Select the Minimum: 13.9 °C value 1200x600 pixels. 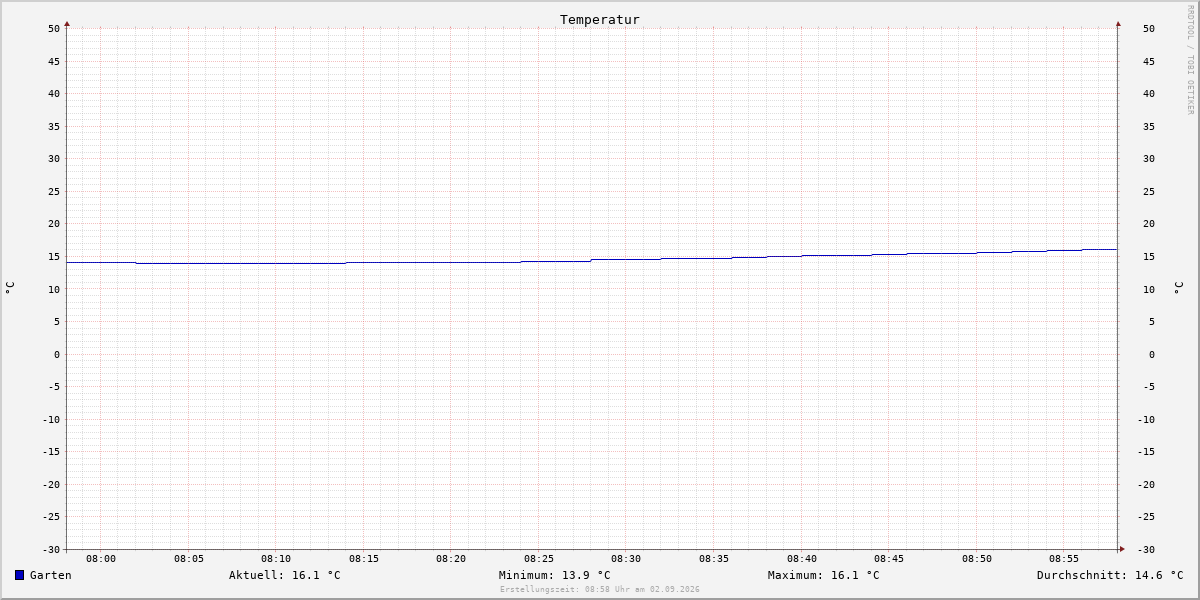555,575
